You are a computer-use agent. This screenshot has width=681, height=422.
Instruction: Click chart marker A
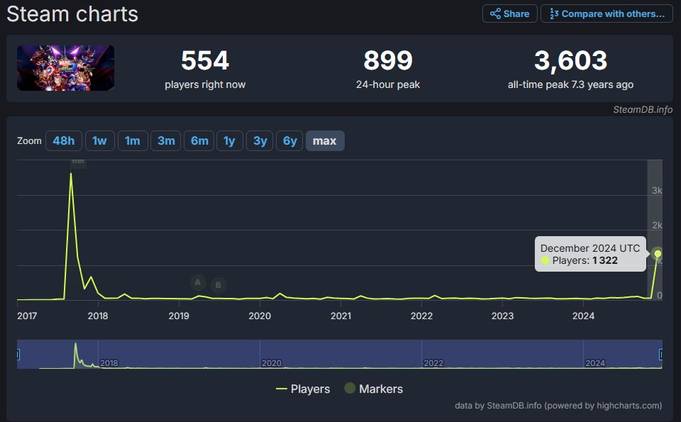click(x=198, y=283)
